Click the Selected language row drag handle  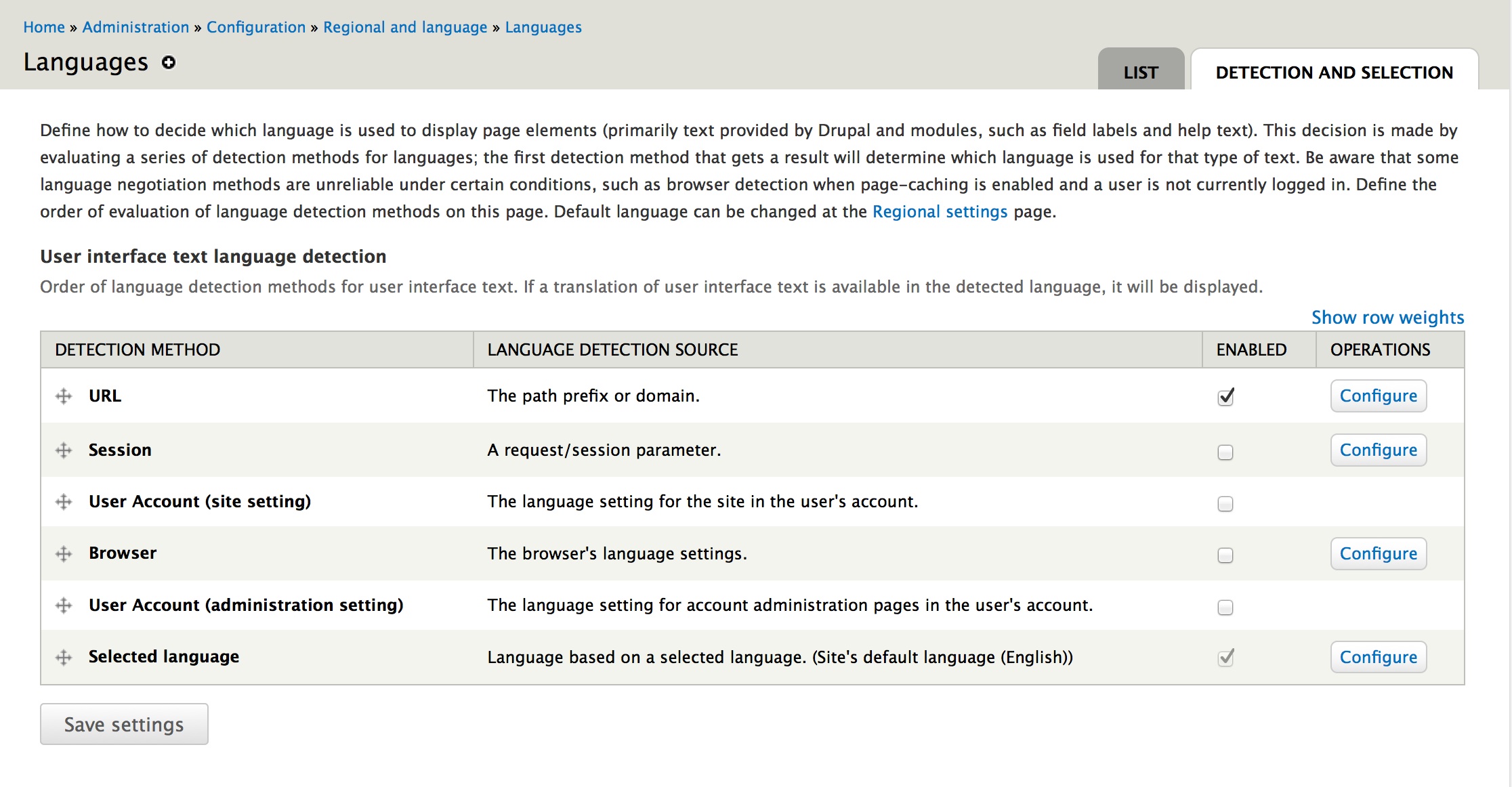pos(64,657)
